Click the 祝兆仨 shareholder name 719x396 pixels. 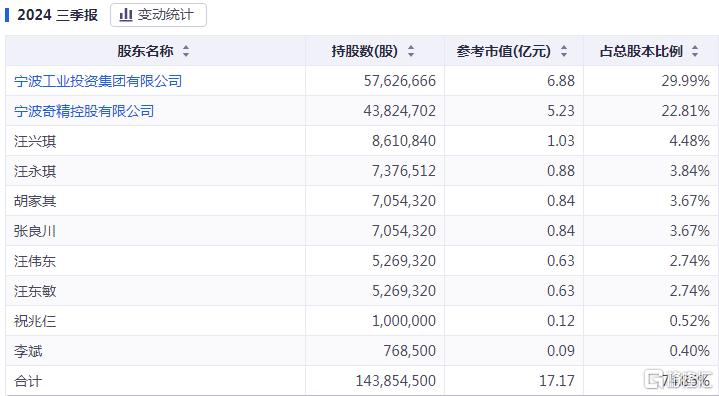pyautogui.click(x=35, y=321)
